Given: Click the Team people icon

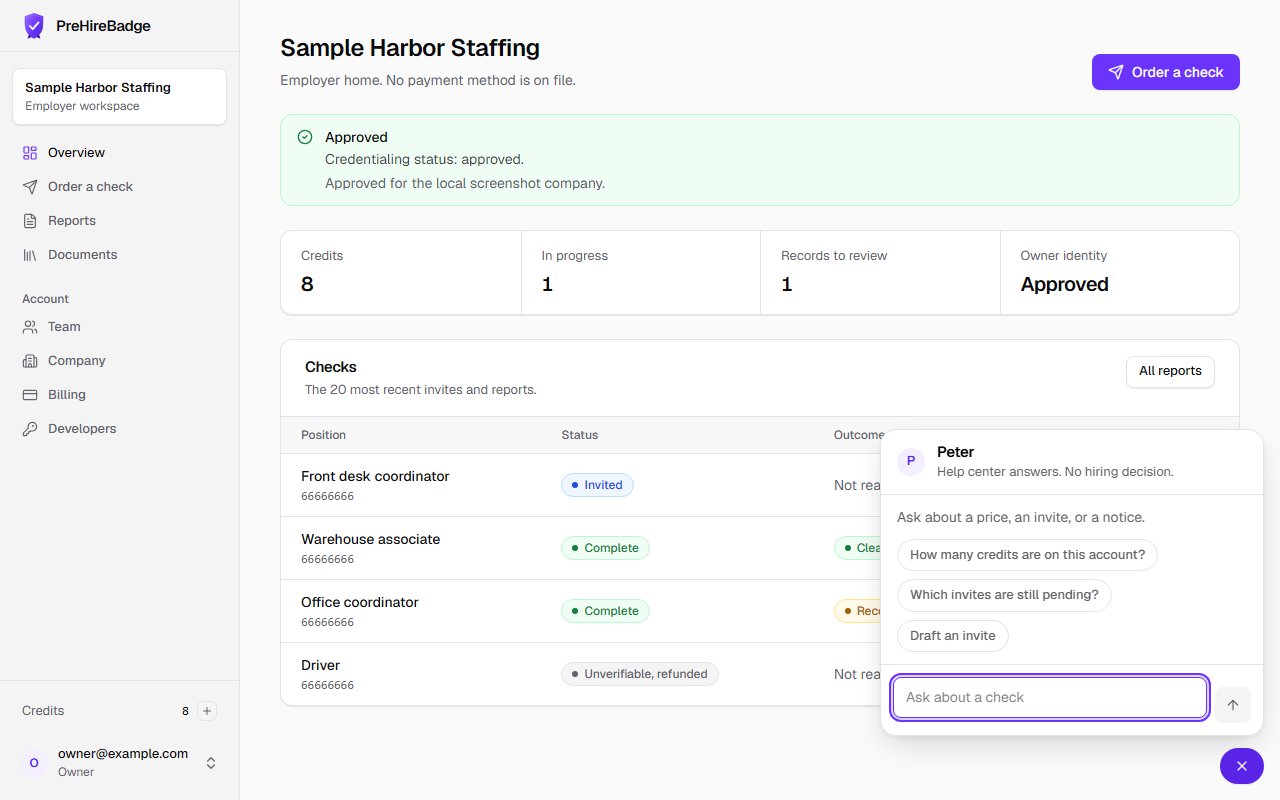Looking at the screenshot, I should point(30,327).
